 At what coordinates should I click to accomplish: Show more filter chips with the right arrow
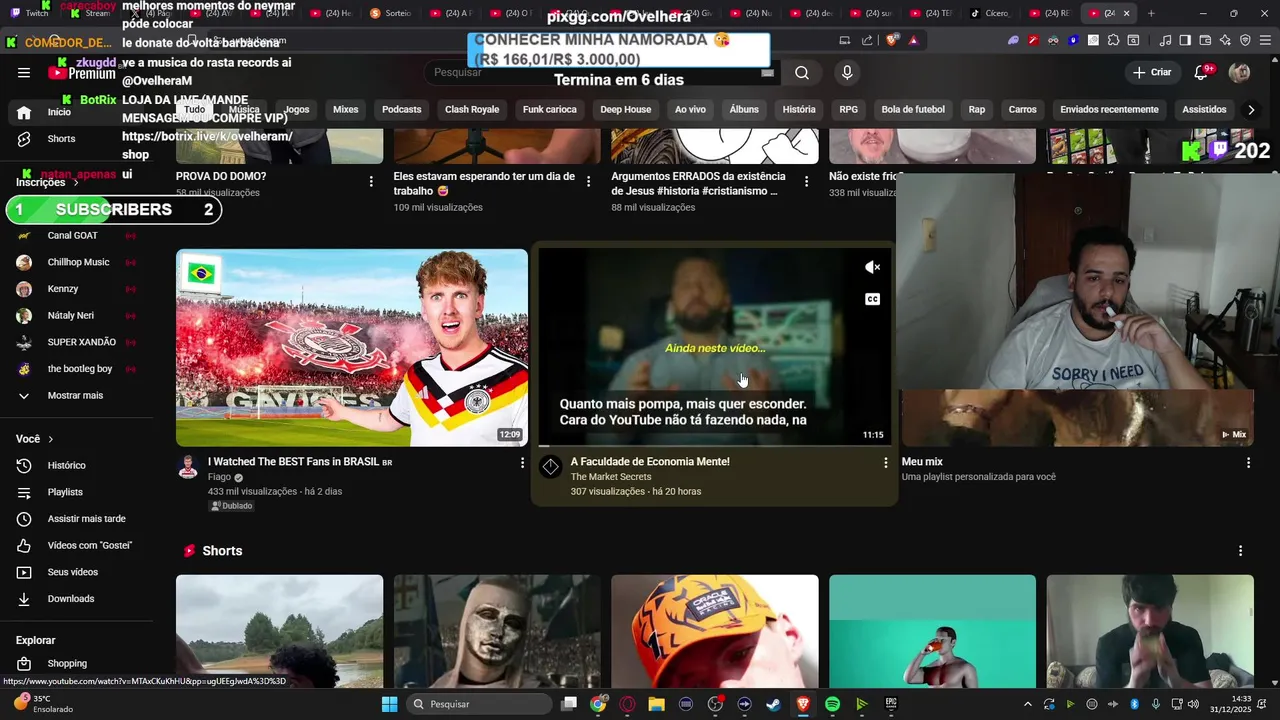1251,109
